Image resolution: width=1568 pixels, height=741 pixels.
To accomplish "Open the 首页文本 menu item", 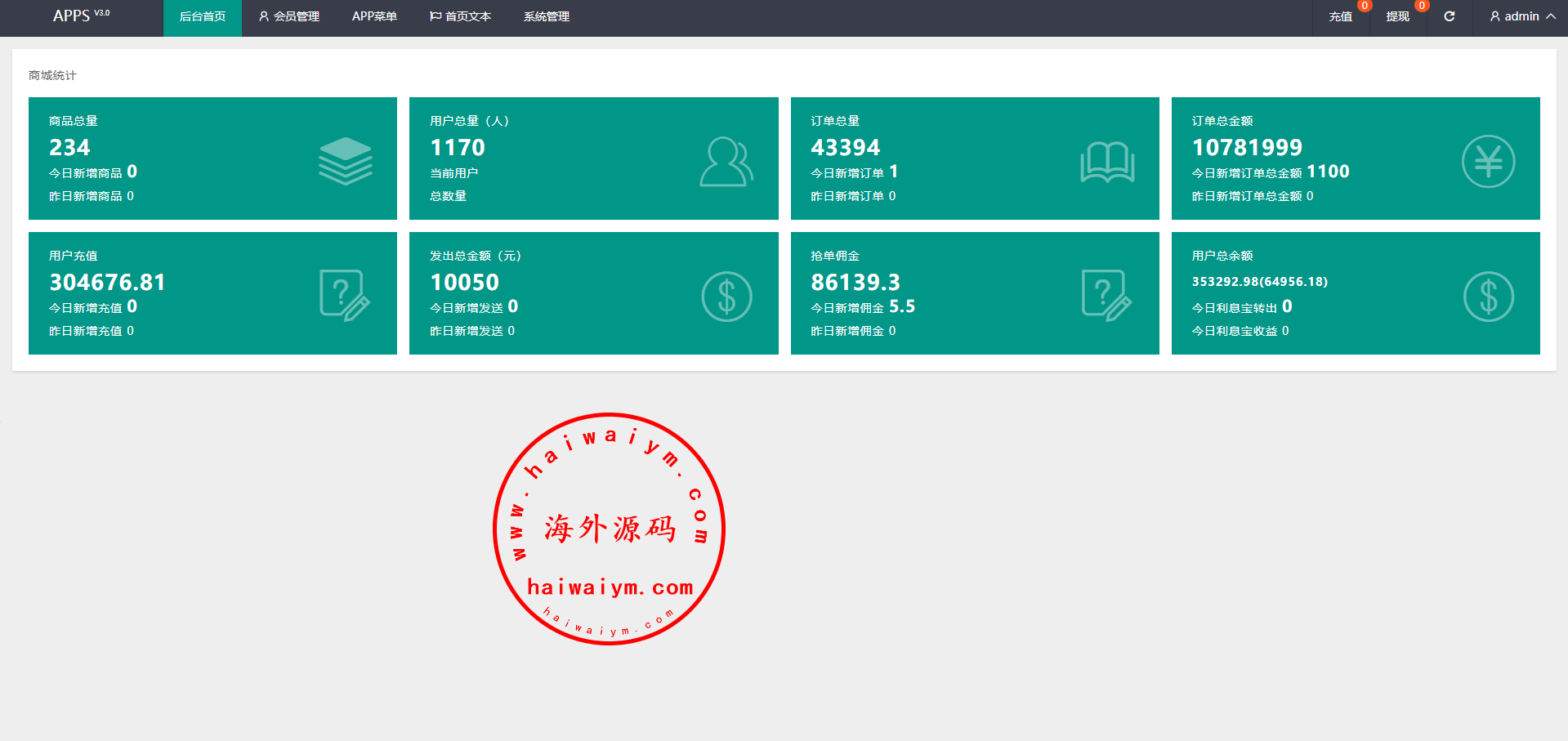I will click(460, 16).
